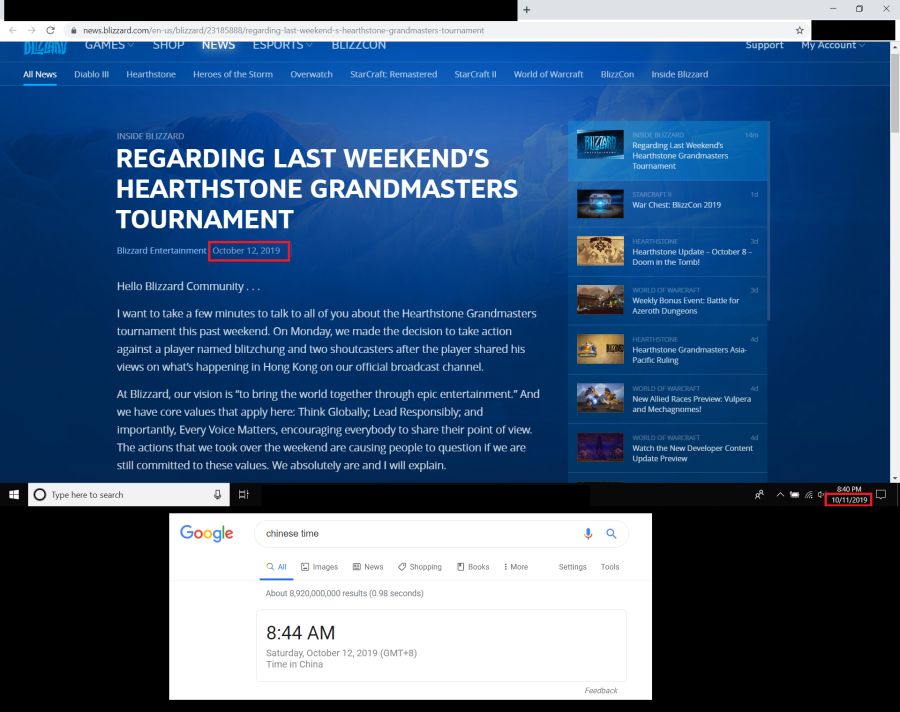Select the Diablo III news tab
Viewport: 900px width, 712px height.
(x=91, y=74)
